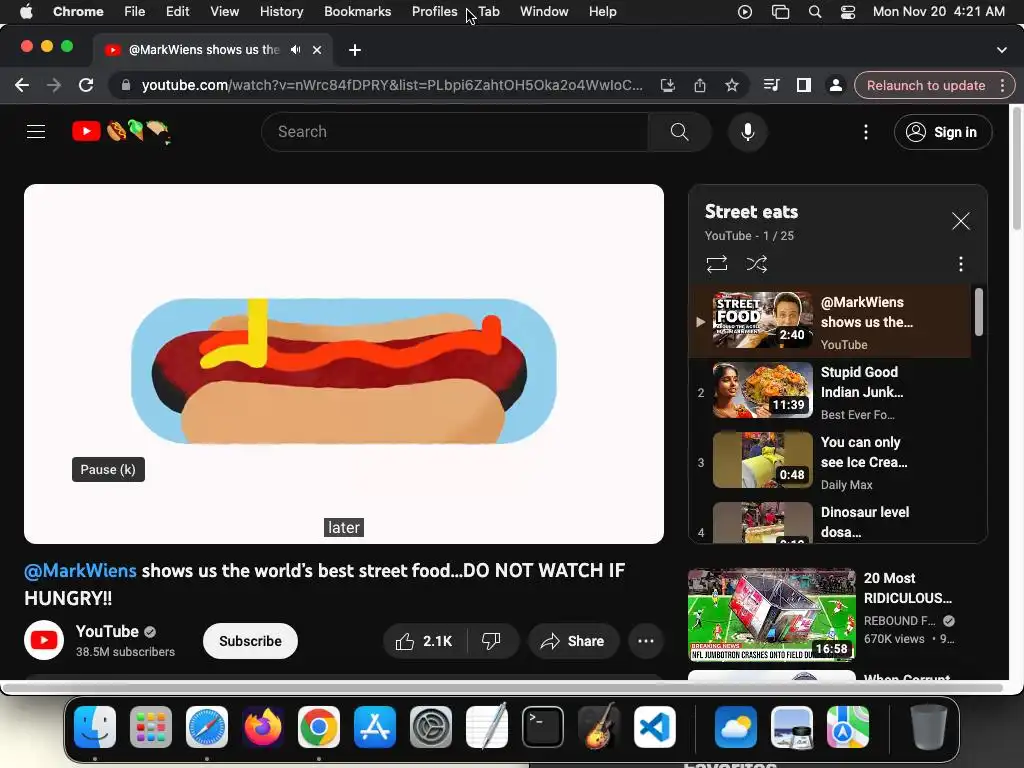Go back in Chrome
The image size is (1024, 768).
tap(22, 86)
